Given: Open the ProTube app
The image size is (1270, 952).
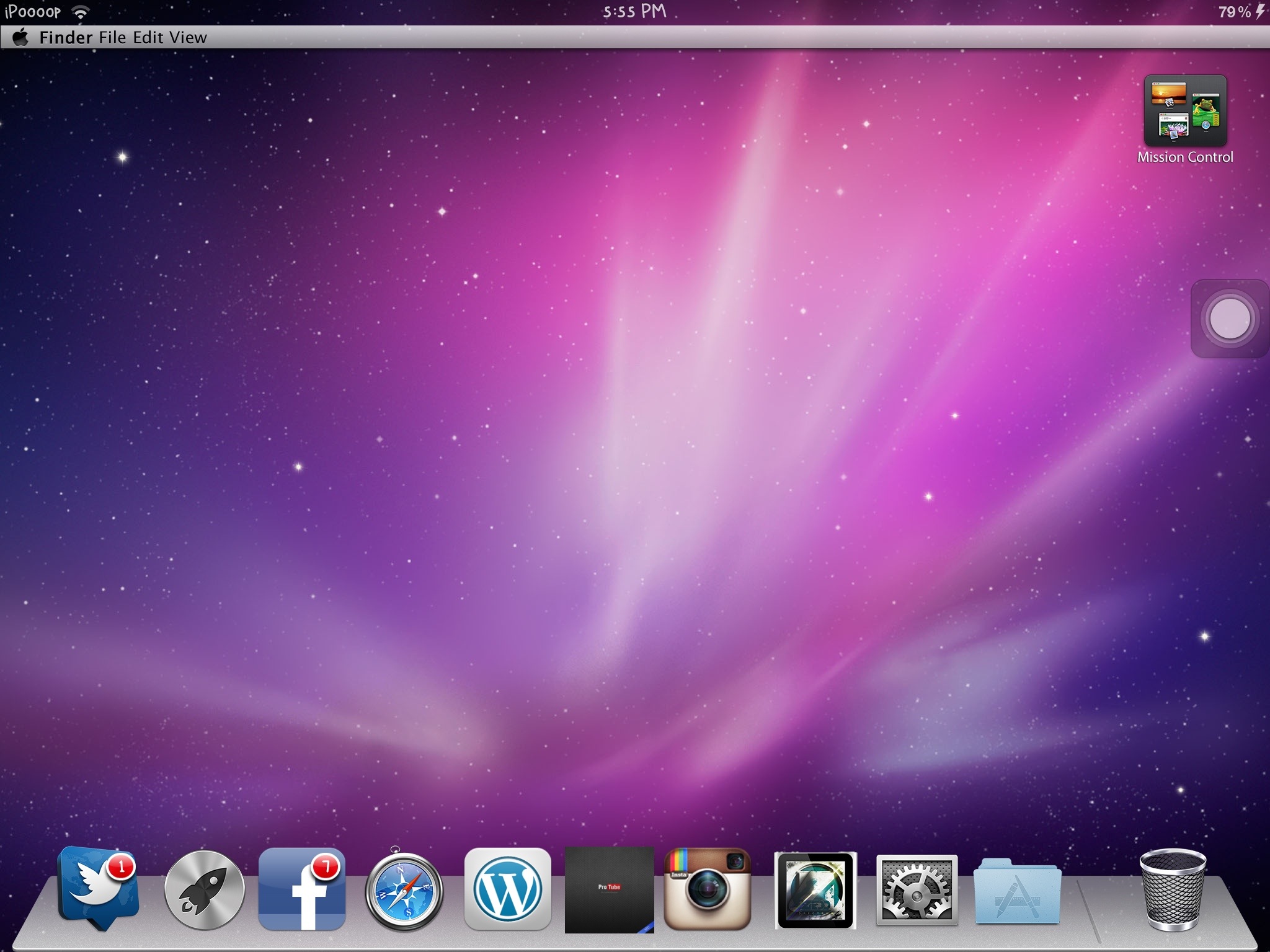Looking at the screenshot, I should [609, 889].
